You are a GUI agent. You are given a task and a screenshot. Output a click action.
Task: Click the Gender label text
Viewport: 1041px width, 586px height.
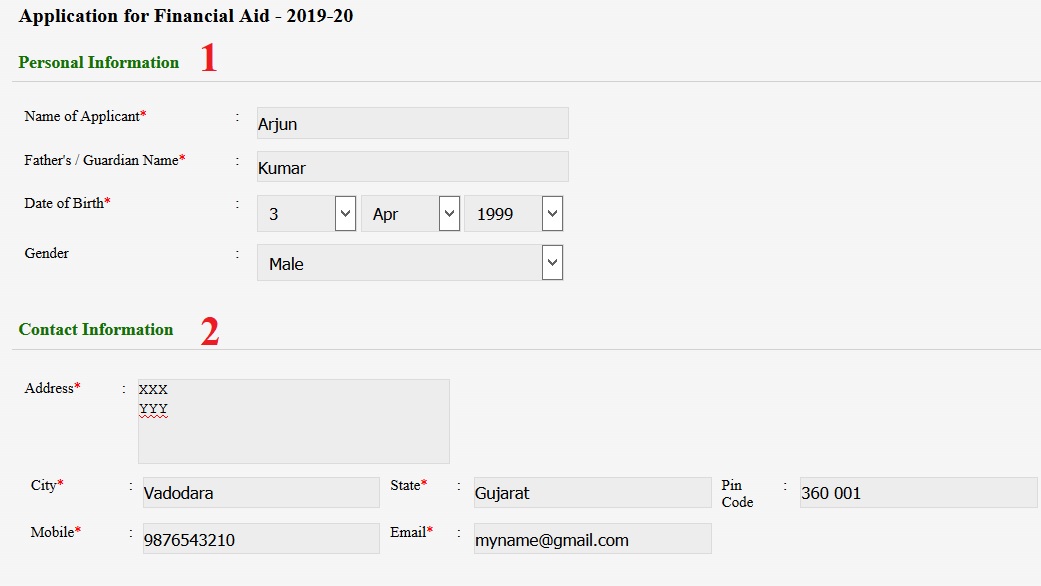[x=46, y=253]
